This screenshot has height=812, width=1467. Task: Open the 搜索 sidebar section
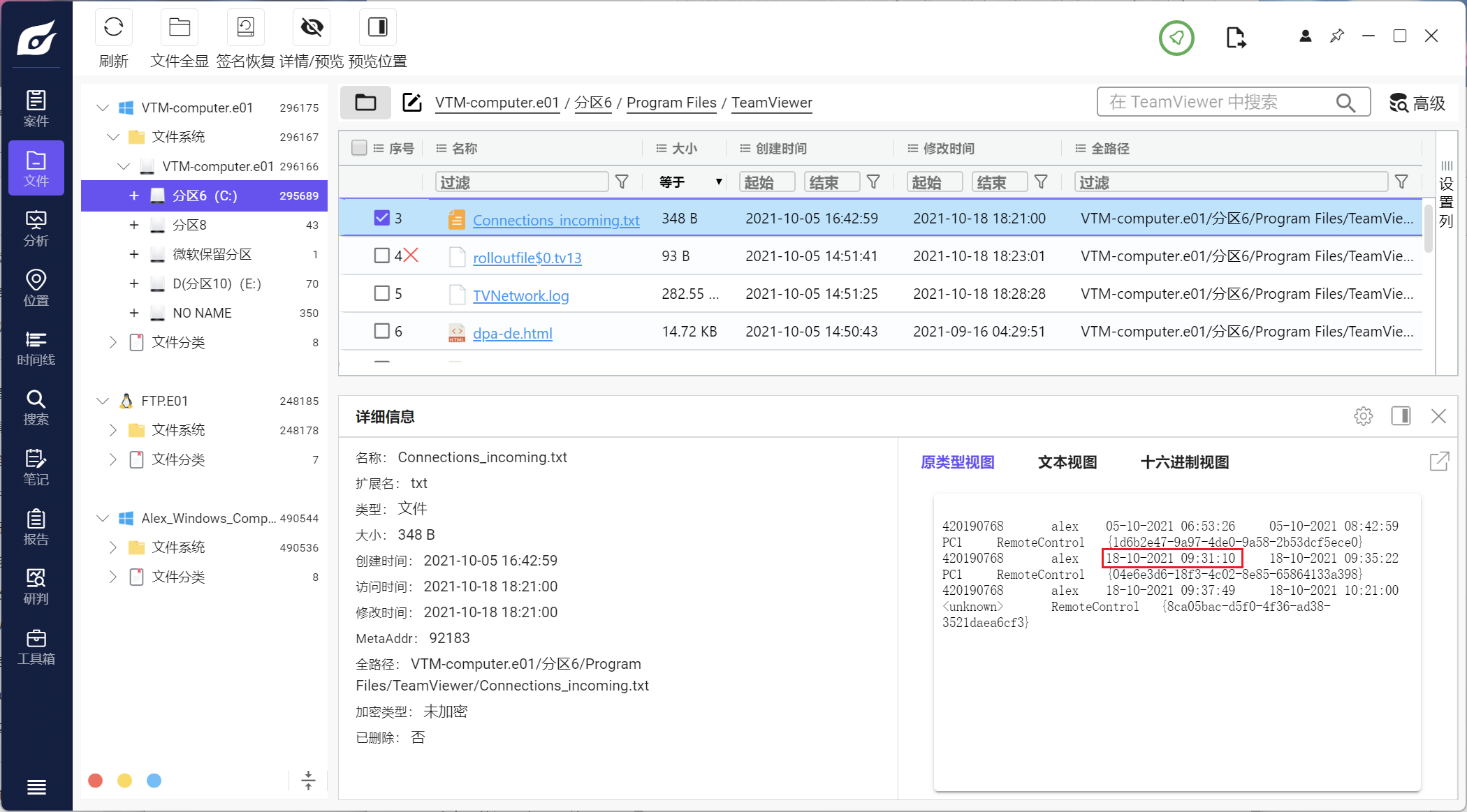tap(36, 407)
